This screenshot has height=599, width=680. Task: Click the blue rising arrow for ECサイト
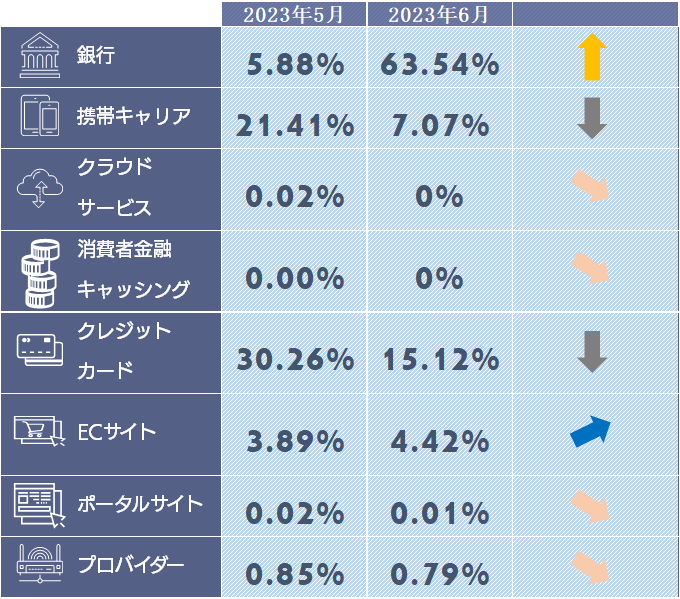(590, 430)
